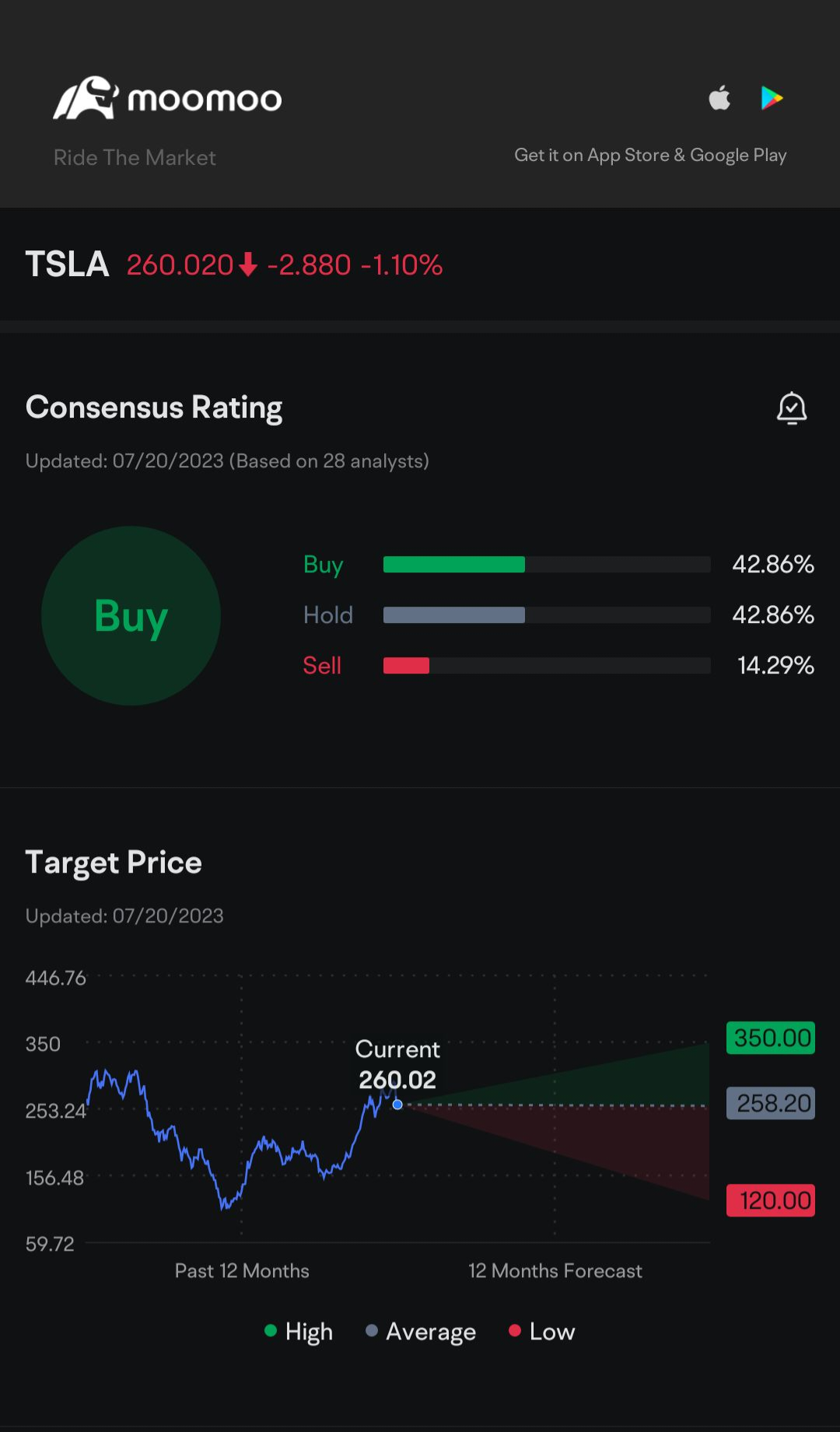Screen dimensions: 840x1432
Task: Open 'Get it on App Store & Google Play'
Action: pyautogui.click(x=650, y=156)
